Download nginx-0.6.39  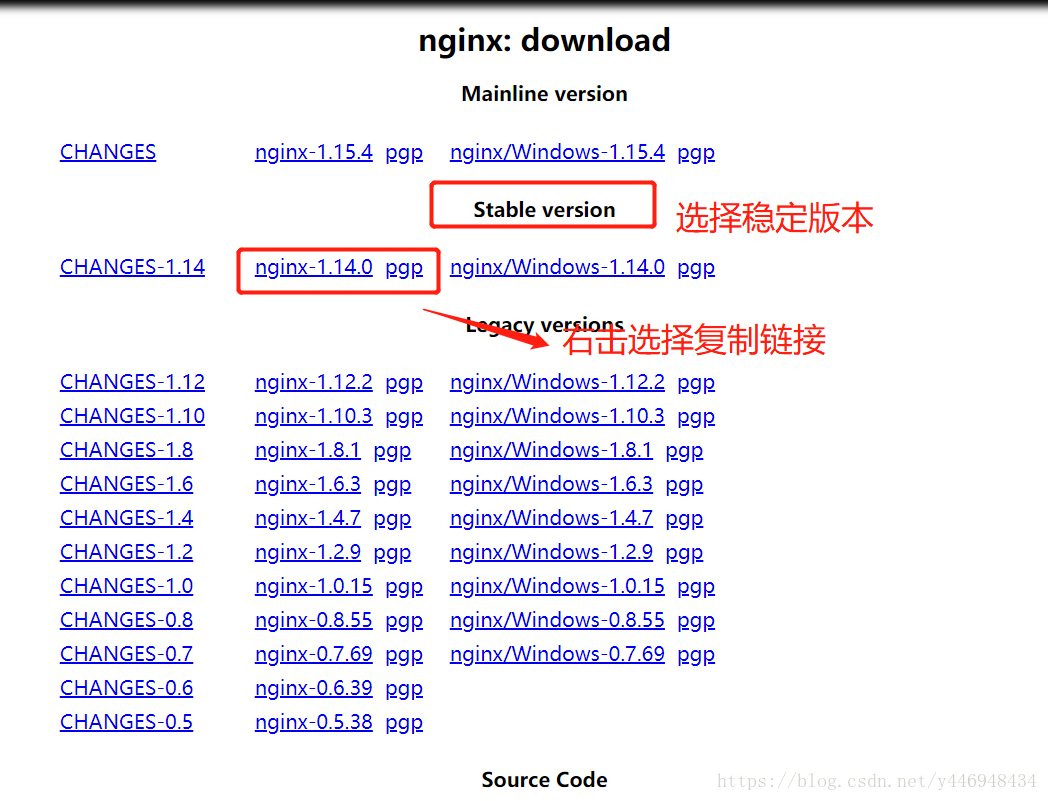pyautogui.click(x=313, y=689)
